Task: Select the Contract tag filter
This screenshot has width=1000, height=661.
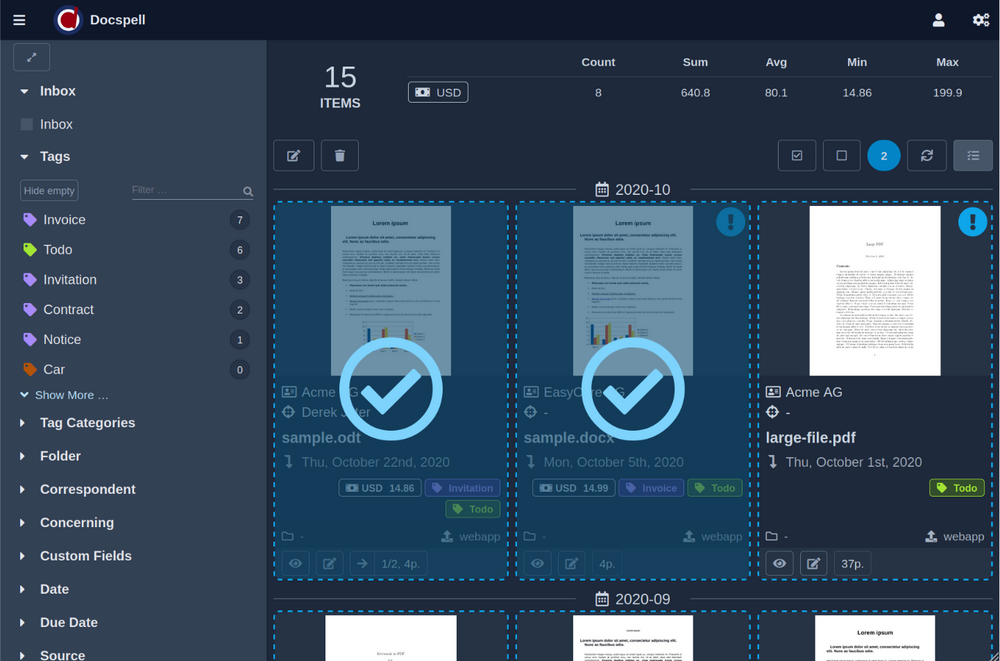Action: [68, 310]
